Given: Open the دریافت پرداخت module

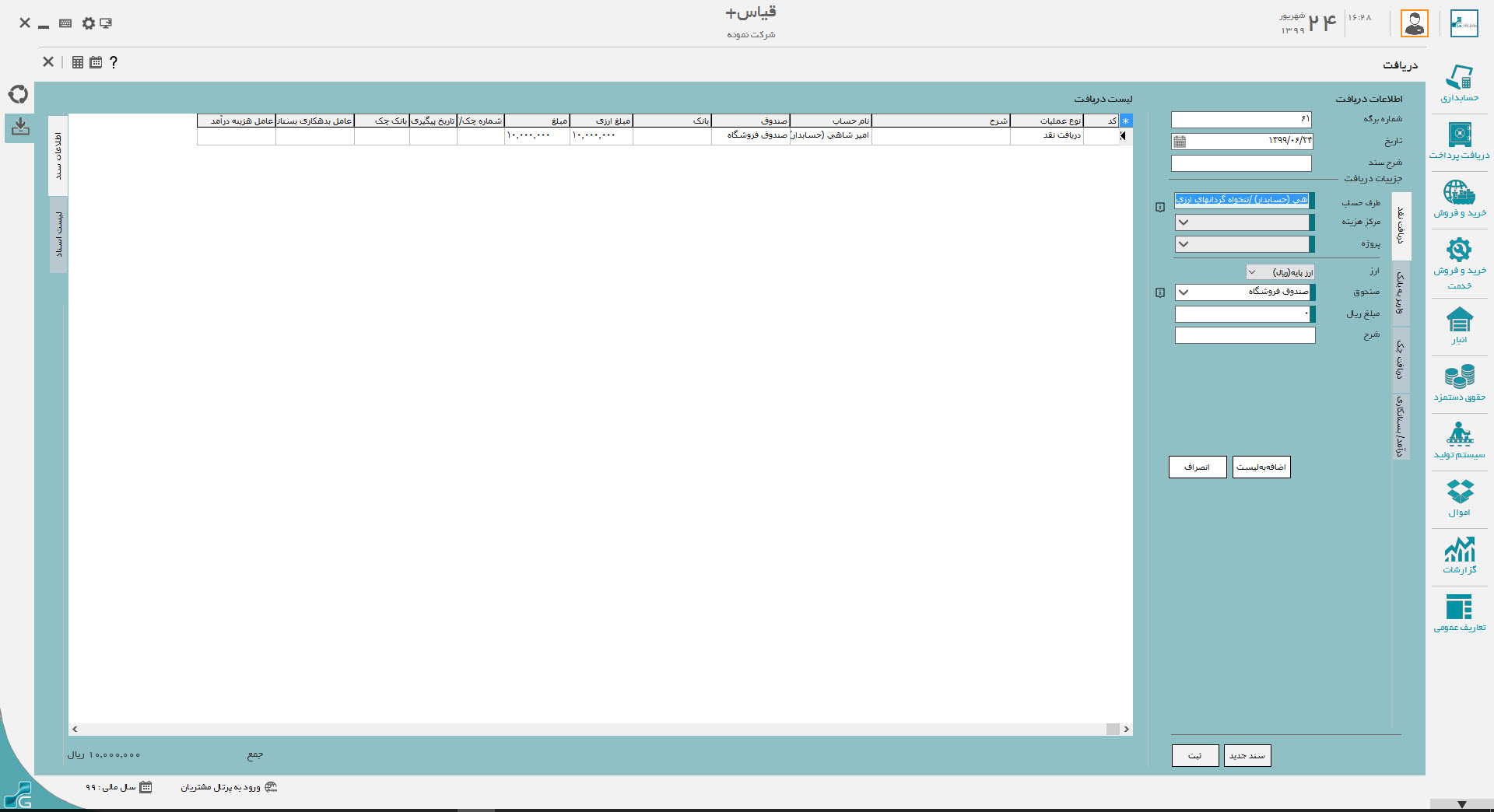Looking at the screenshot, I should click(1459, 141).
